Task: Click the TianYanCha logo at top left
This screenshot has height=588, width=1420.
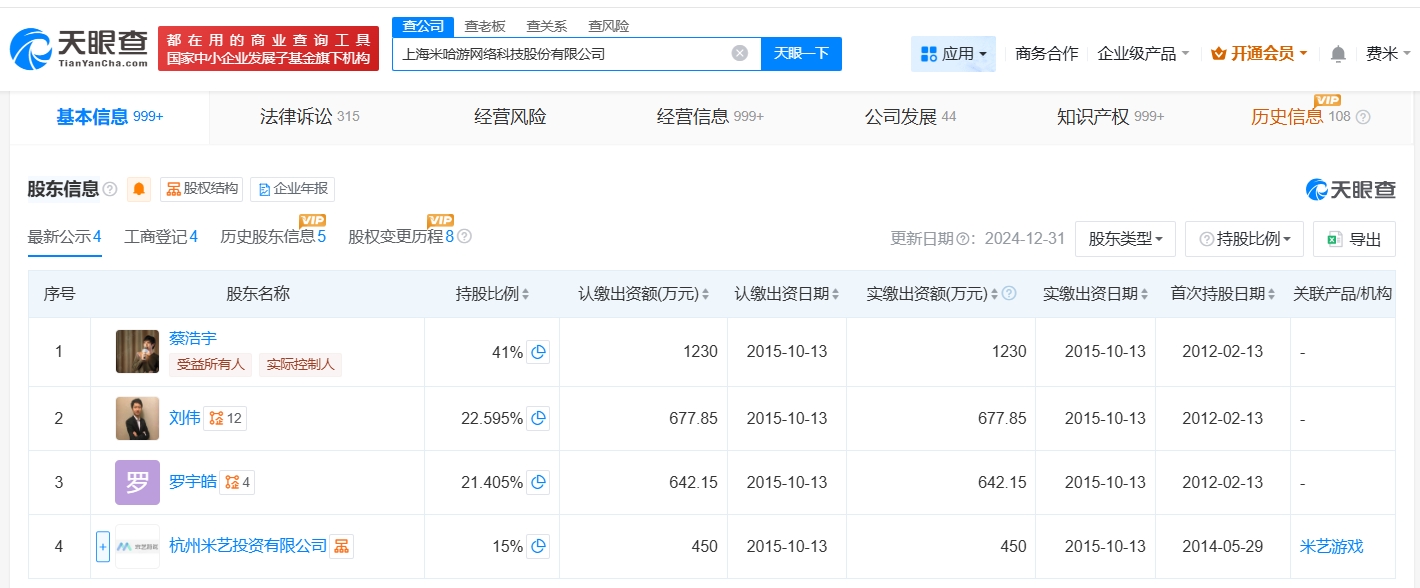Action: tap(78, 46)
